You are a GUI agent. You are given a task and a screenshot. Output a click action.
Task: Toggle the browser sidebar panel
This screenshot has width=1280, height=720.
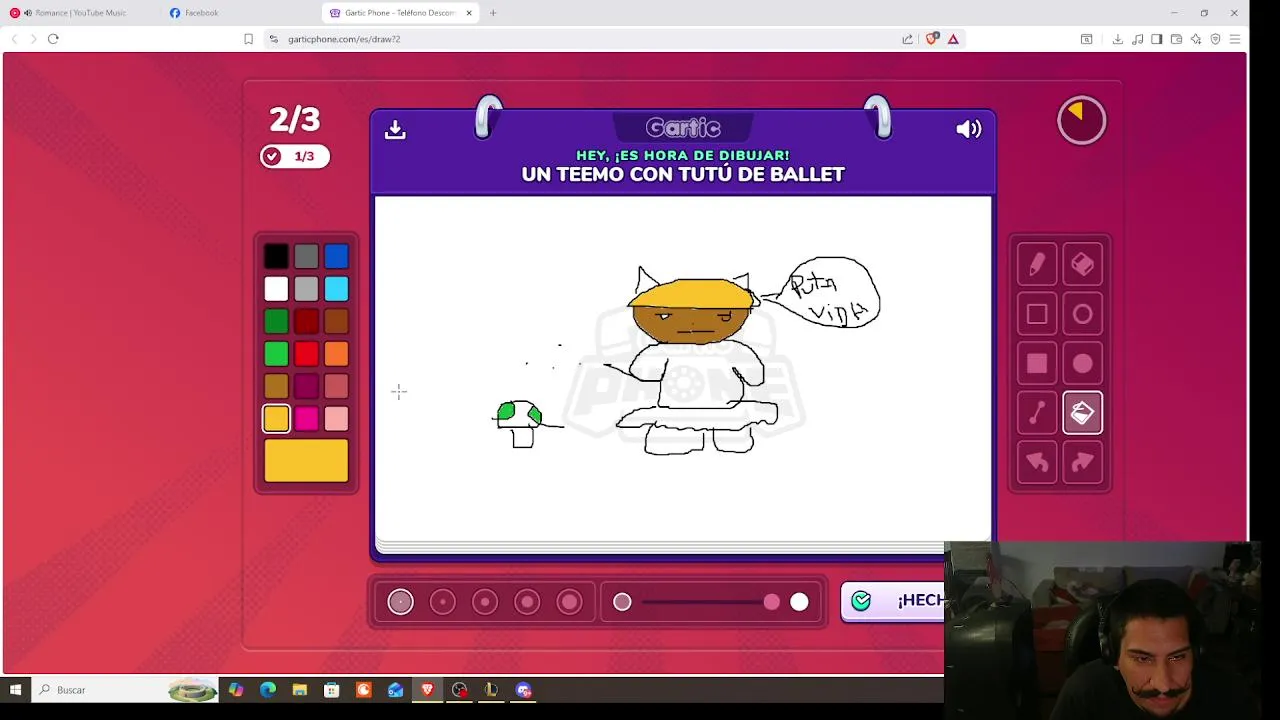pos(1156,39)
